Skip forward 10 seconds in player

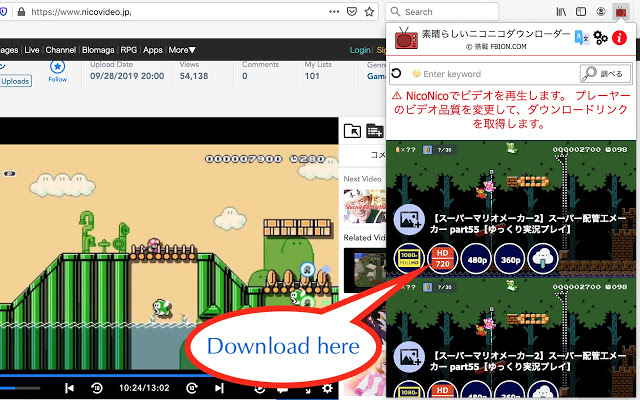pyautogui.click(x=192, y=388)
